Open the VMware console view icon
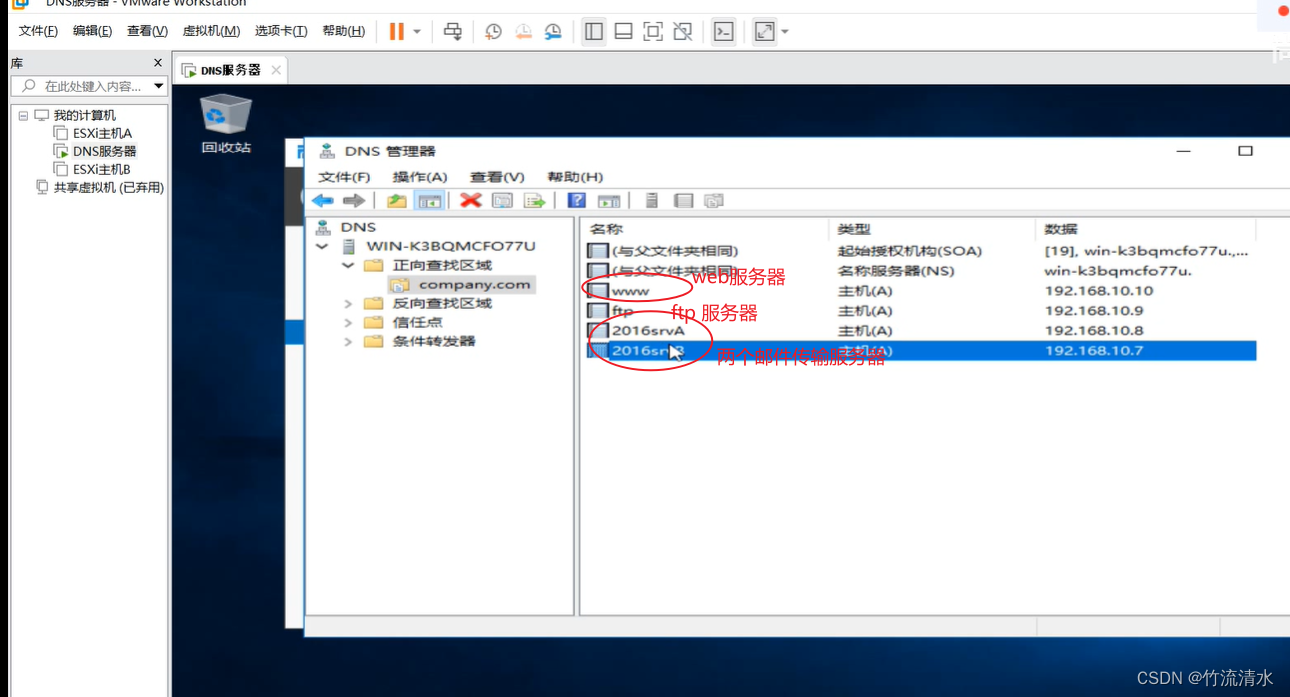 (724, 31)
